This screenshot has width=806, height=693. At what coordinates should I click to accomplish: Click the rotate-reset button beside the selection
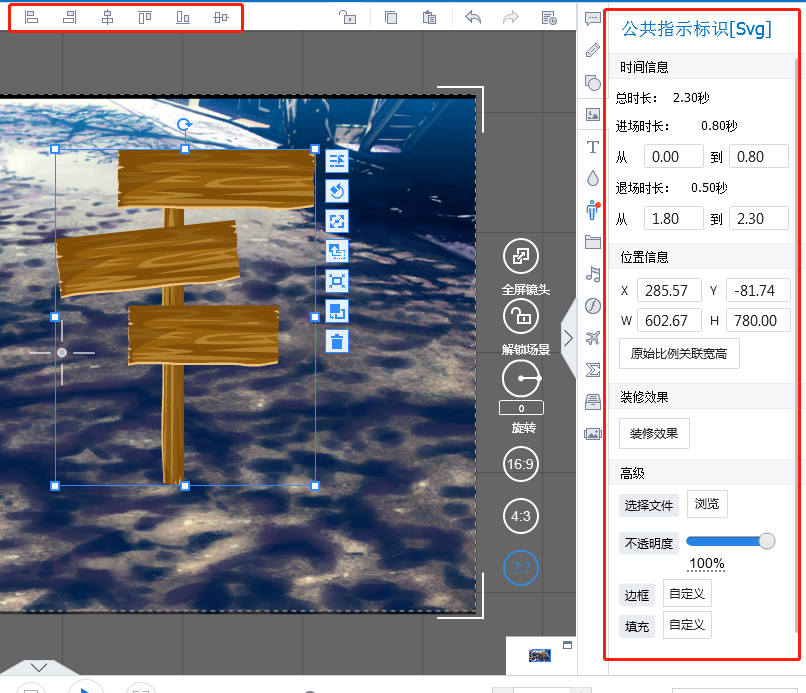tap(337, 191)
